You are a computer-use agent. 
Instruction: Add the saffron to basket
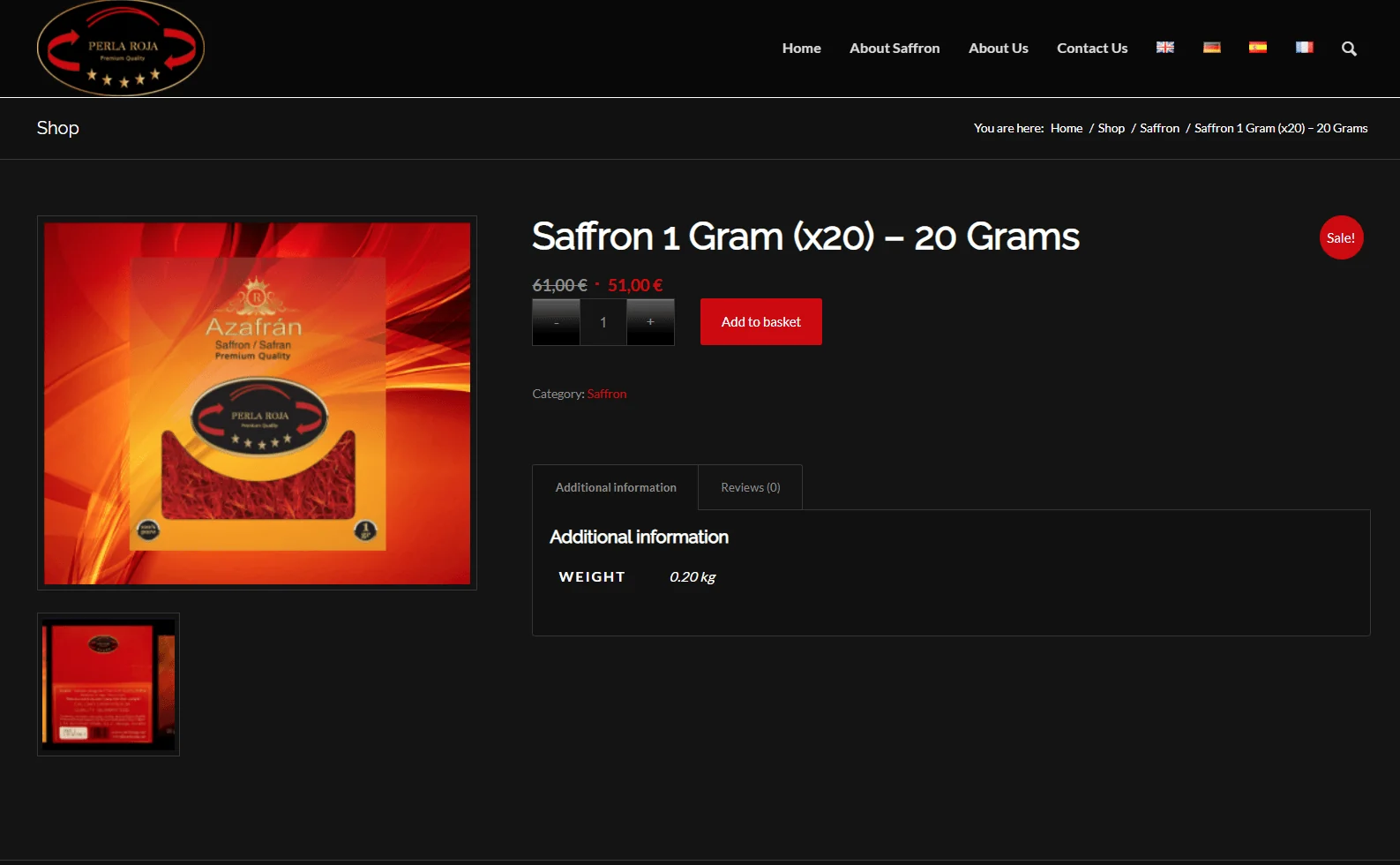pos(761,322)
